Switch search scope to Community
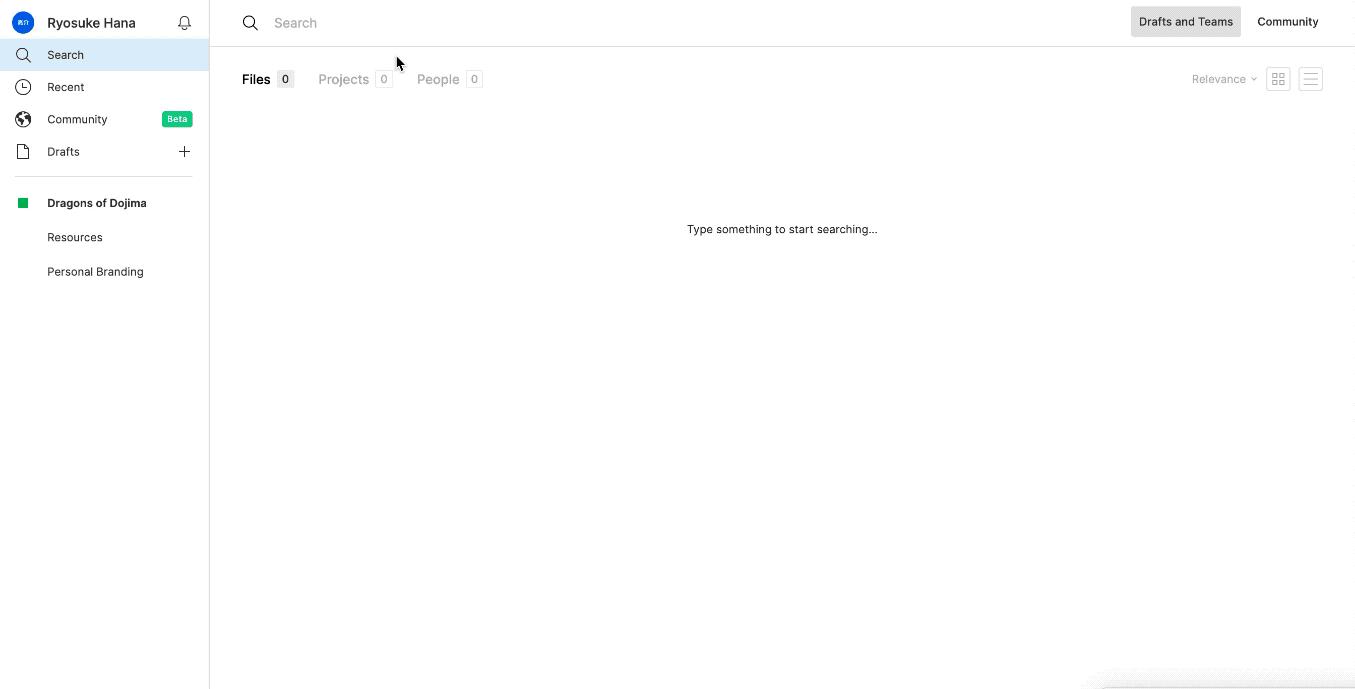1355x689 pixels. click(x=1287, y=21)
